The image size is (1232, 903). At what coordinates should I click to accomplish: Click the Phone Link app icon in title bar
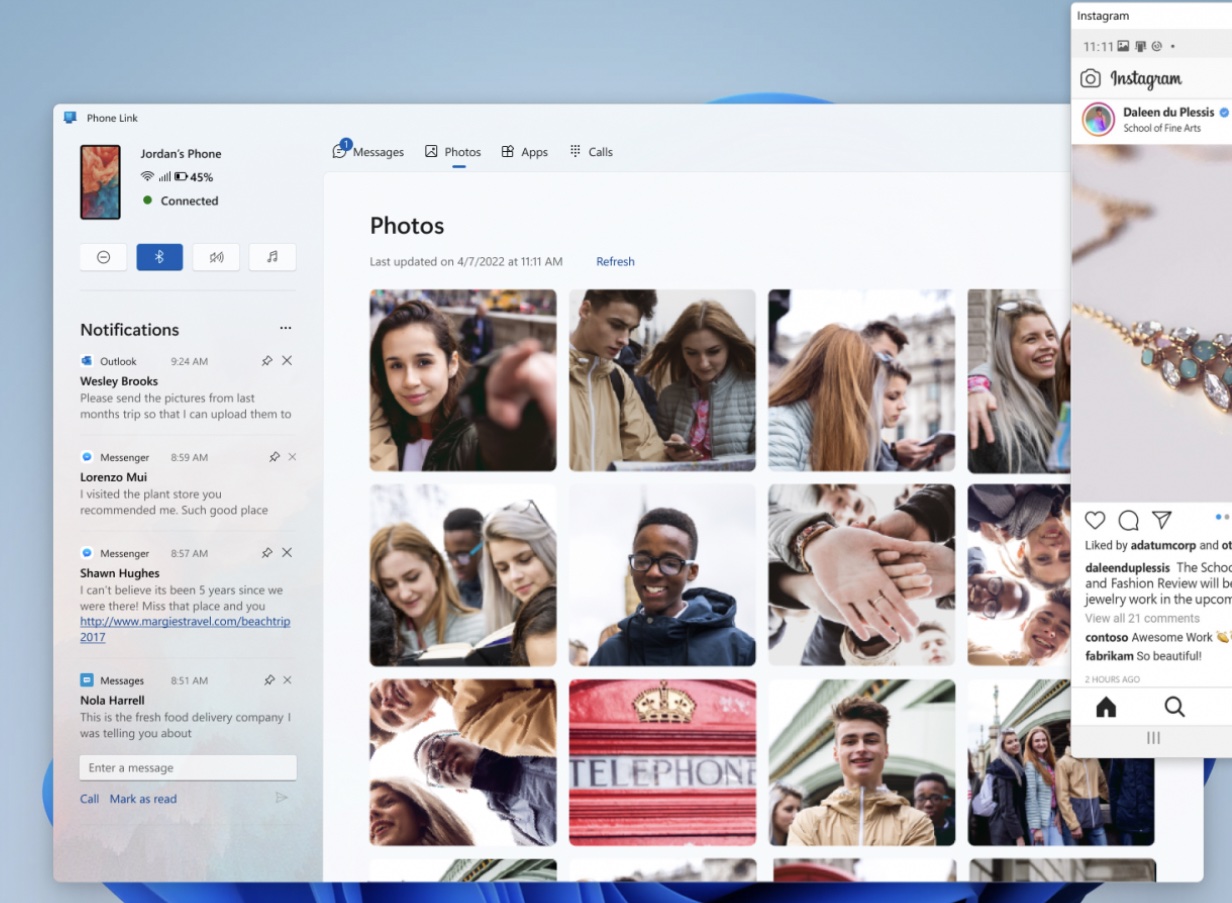coord(70,118)
